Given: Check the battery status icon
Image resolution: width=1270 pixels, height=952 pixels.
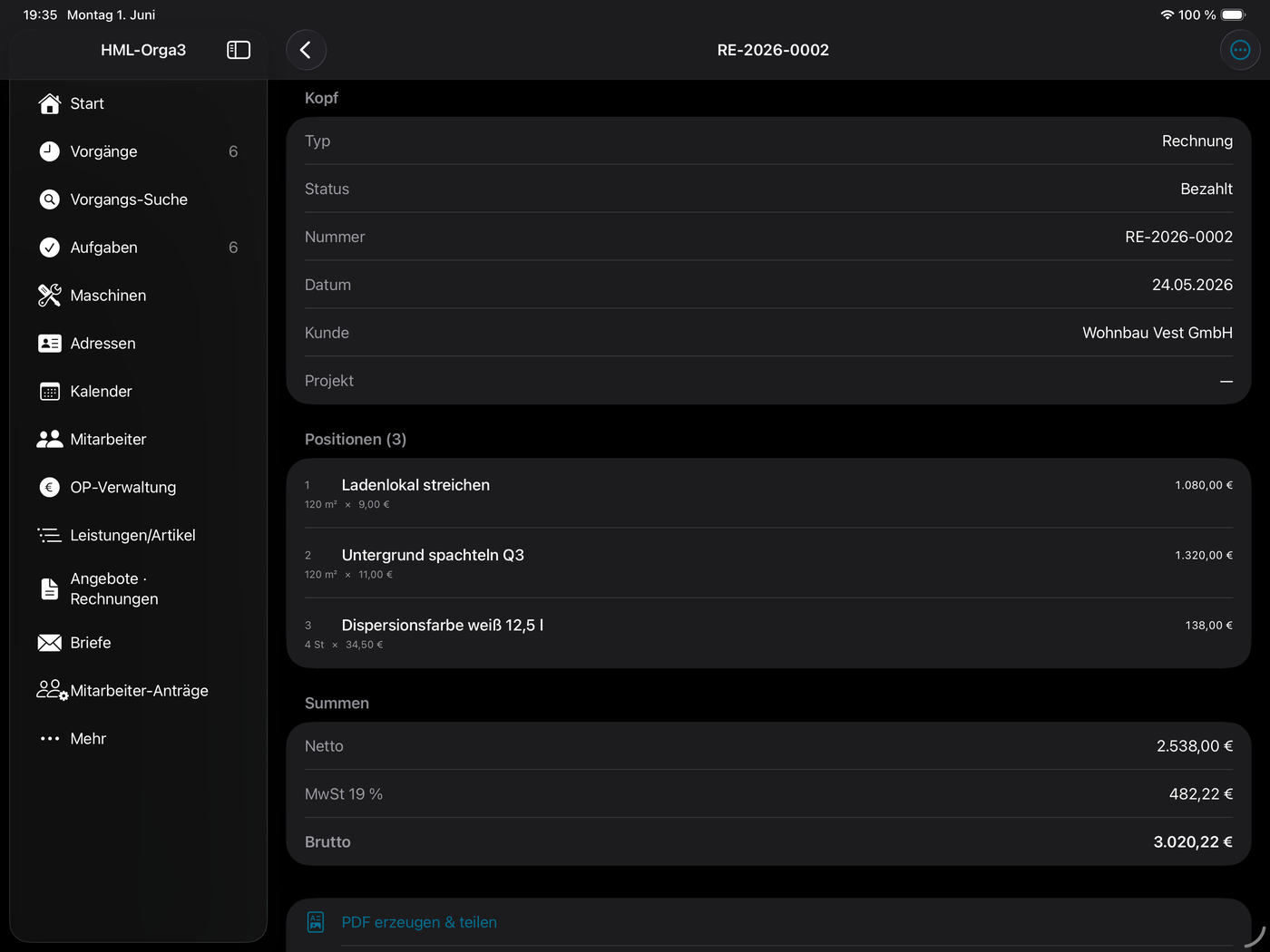Looking at the screenshot, I should coord(1234,15).
